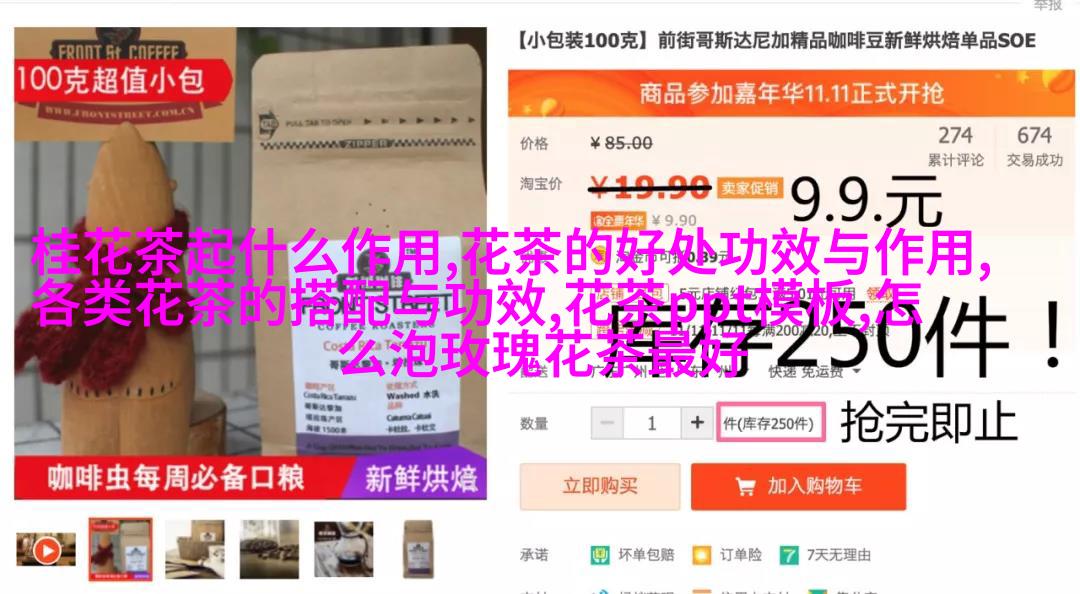The width and height of the screenshot is (1080, 594).
Task: Select the second product thumbnail with the doll
Action: [x=120, y=549]
